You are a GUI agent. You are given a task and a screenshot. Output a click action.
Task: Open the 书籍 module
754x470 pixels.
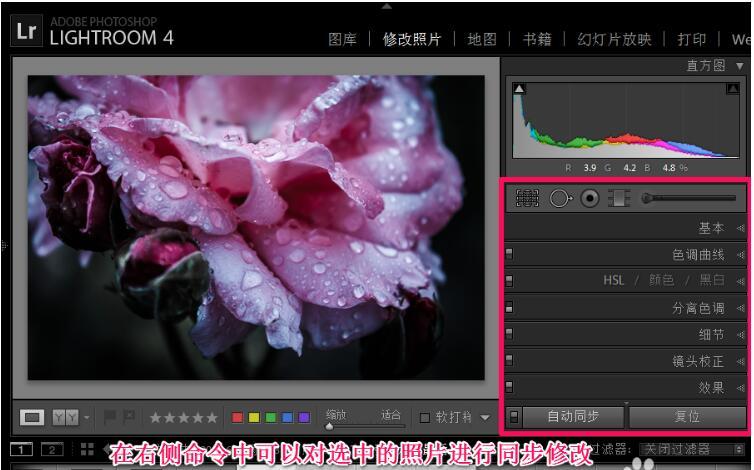point(537,39)
